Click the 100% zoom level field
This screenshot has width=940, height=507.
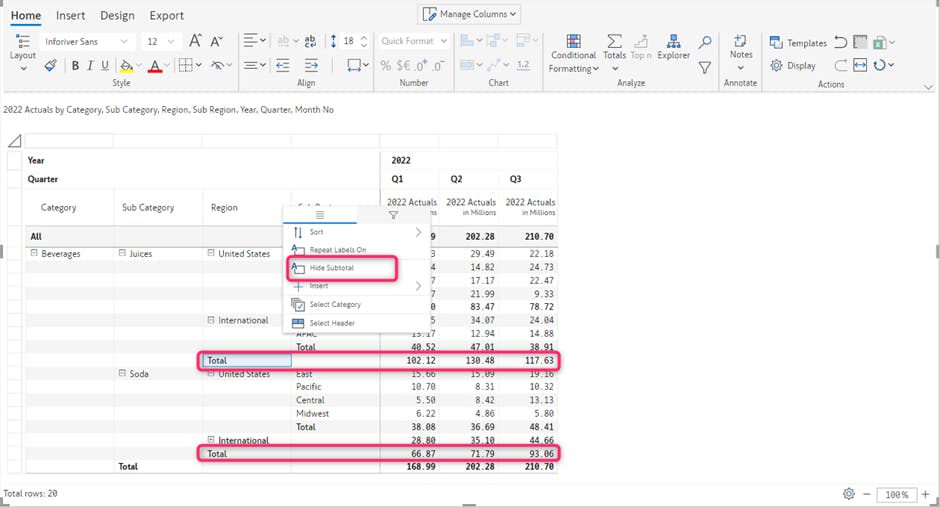pos(896,495)
